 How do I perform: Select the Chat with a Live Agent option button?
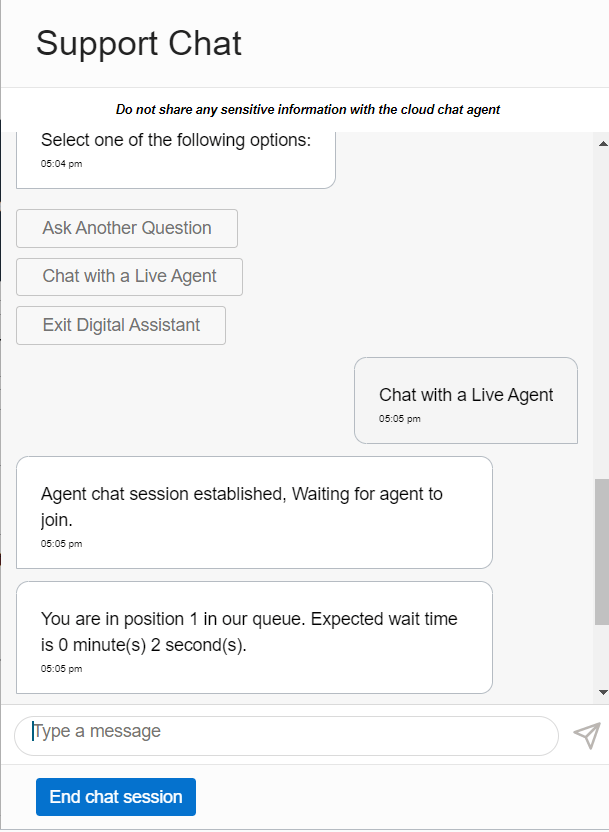pos(129,277)
